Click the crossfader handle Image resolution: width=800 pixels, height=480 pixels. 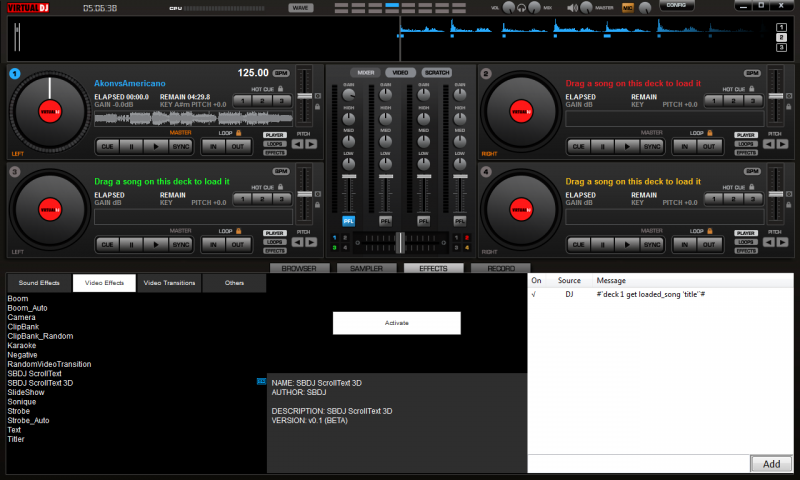[x=401, y=243]
